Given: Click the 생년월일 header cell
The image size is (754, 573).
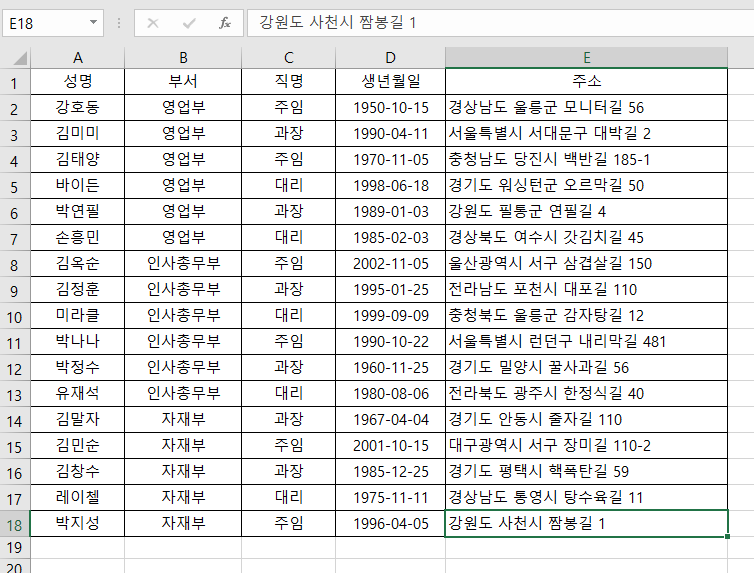Looking at the screenshot, I should point(390,81).
